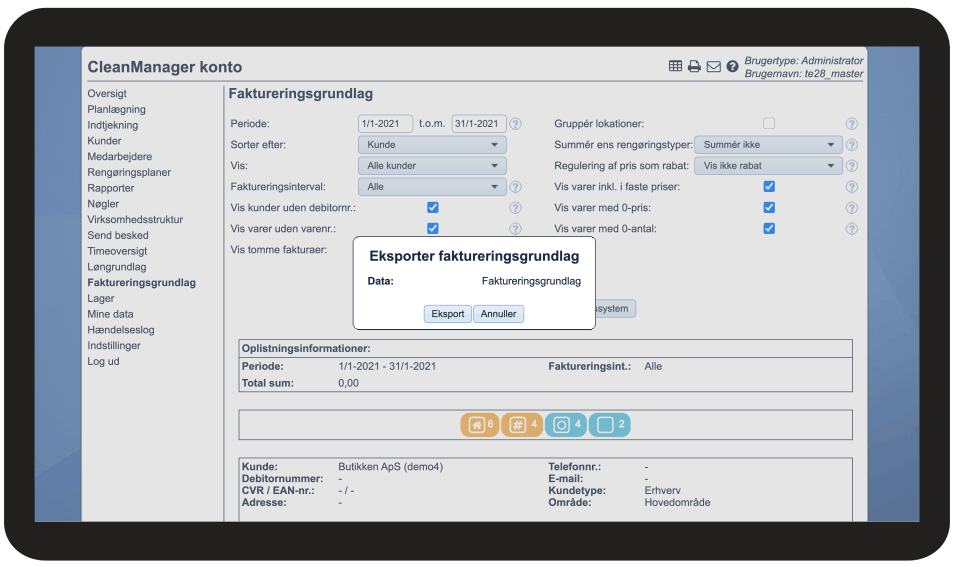
Task: Open the Vis dropdown showing Alle kunder
Action: [432, 165]
